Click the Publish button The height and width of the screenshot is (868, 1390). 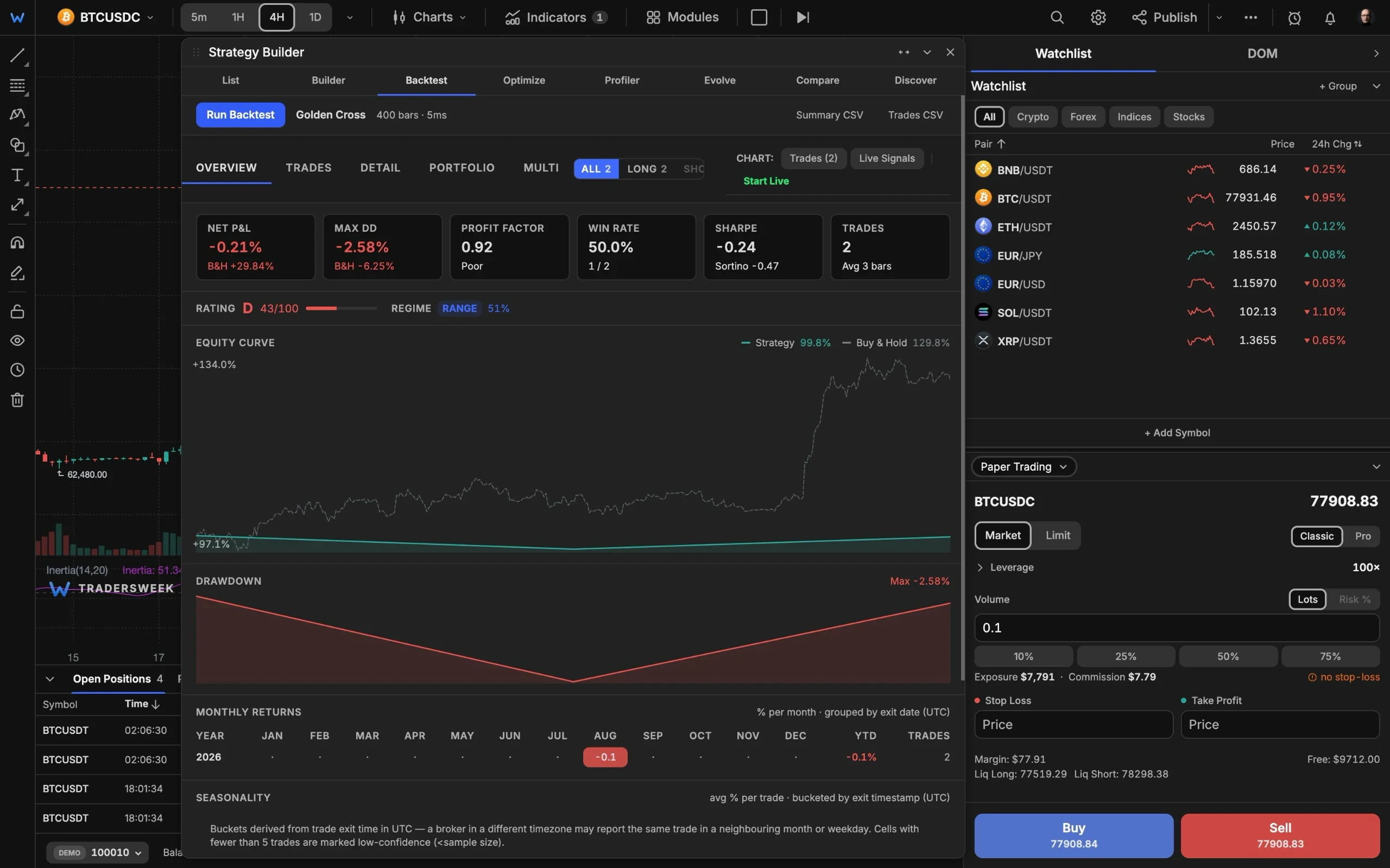tap(1164, 17)
